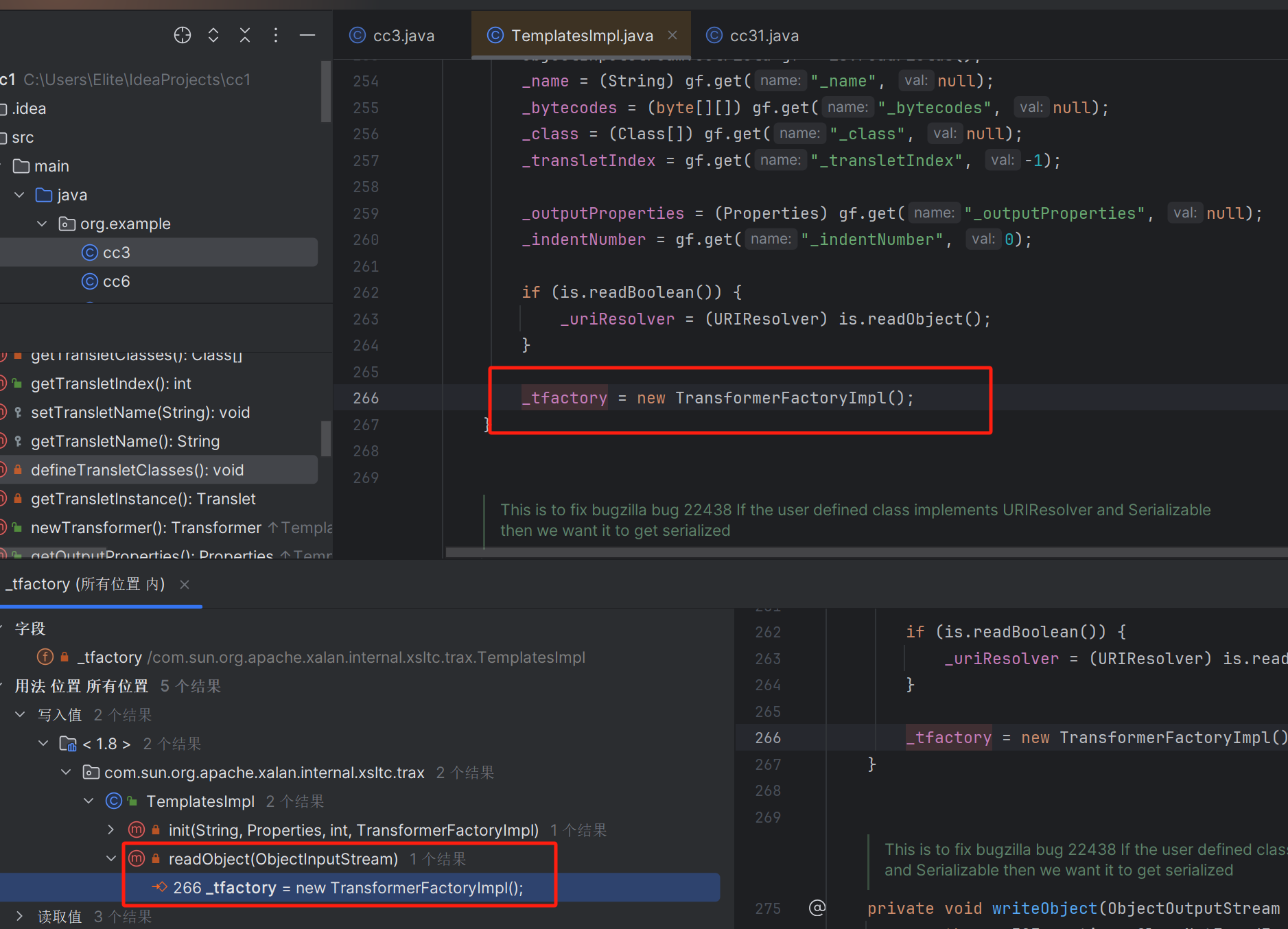
Task: Collapse the TemplatesImpl class results node
Action: pos(89,801)
